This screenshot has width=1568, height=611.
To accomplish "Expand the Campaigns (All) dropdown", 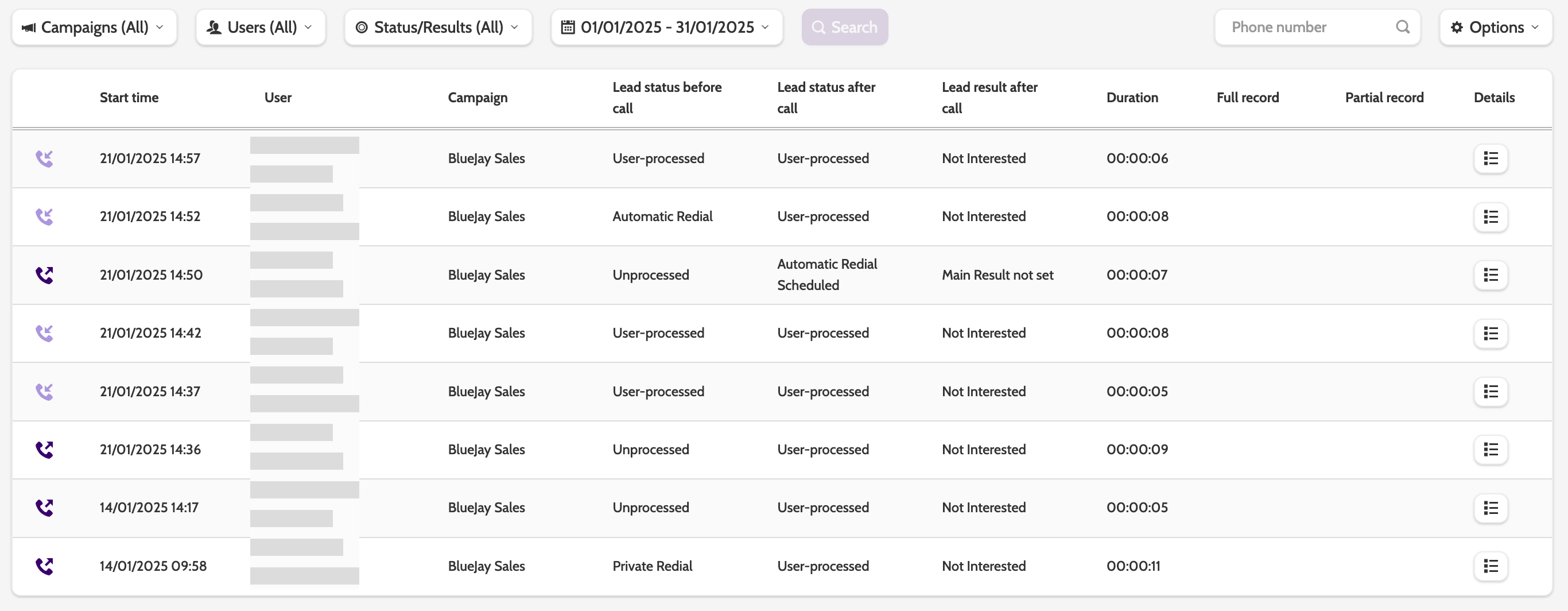I will [x=94, y=28].
